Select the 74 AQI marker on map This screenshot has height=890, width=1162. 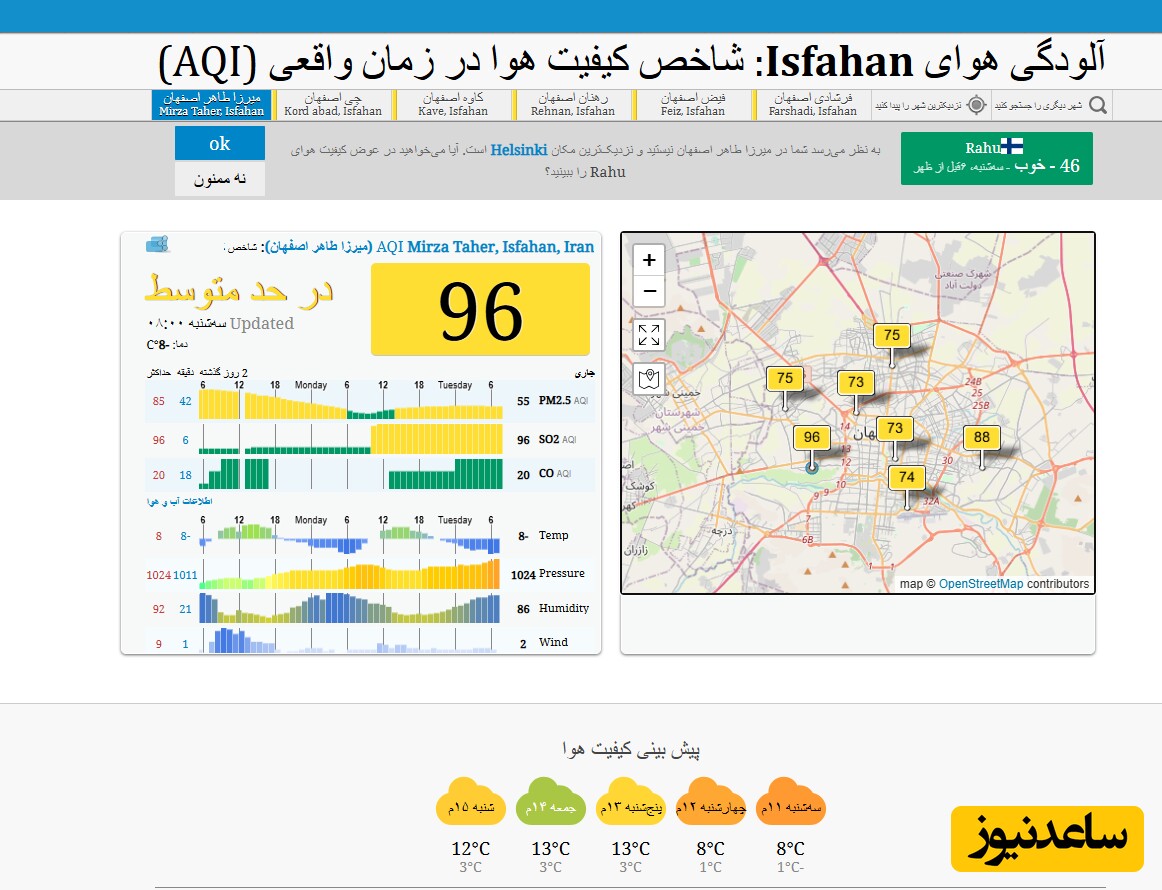click(x=906, y=477)
